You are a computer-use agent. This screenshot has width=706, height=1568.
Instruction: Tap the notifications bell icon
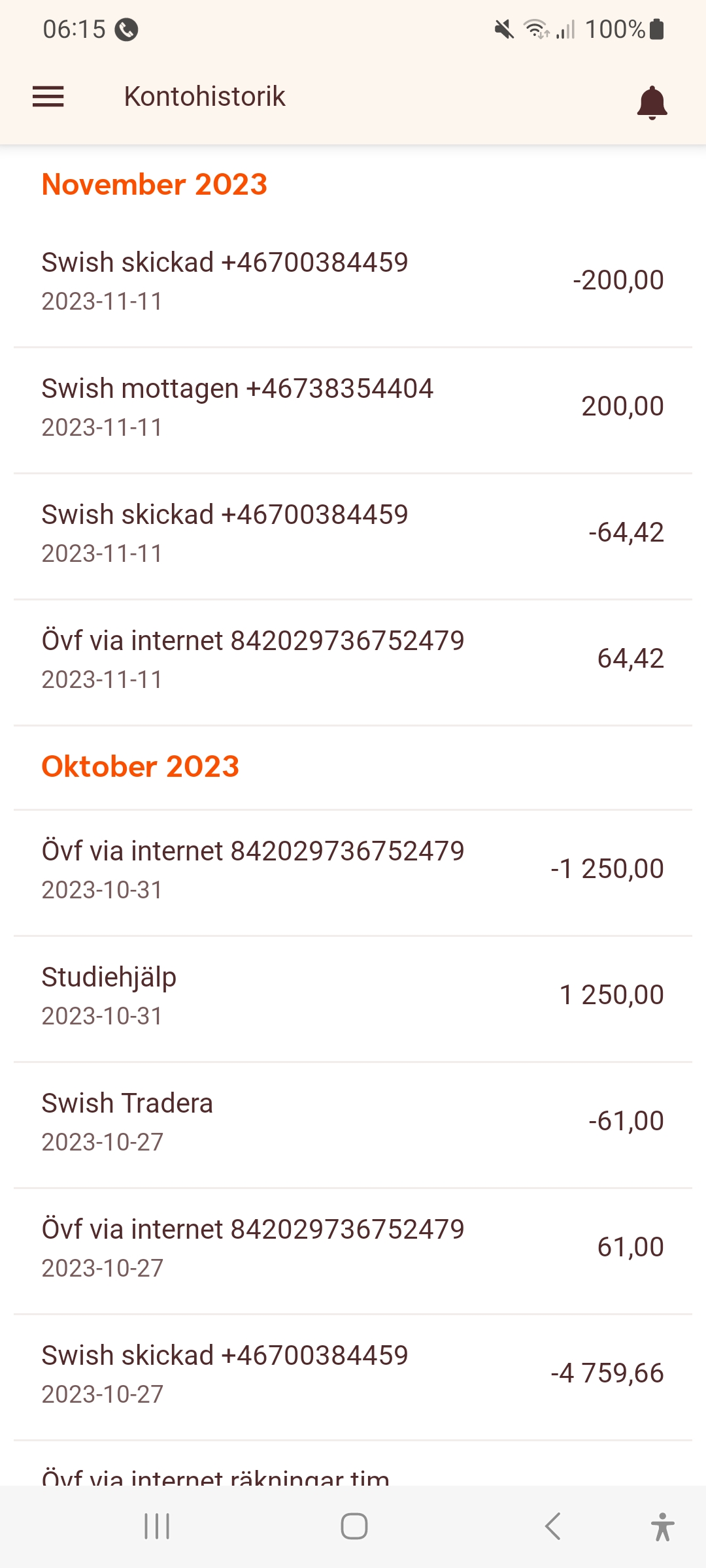coord(652,103)
